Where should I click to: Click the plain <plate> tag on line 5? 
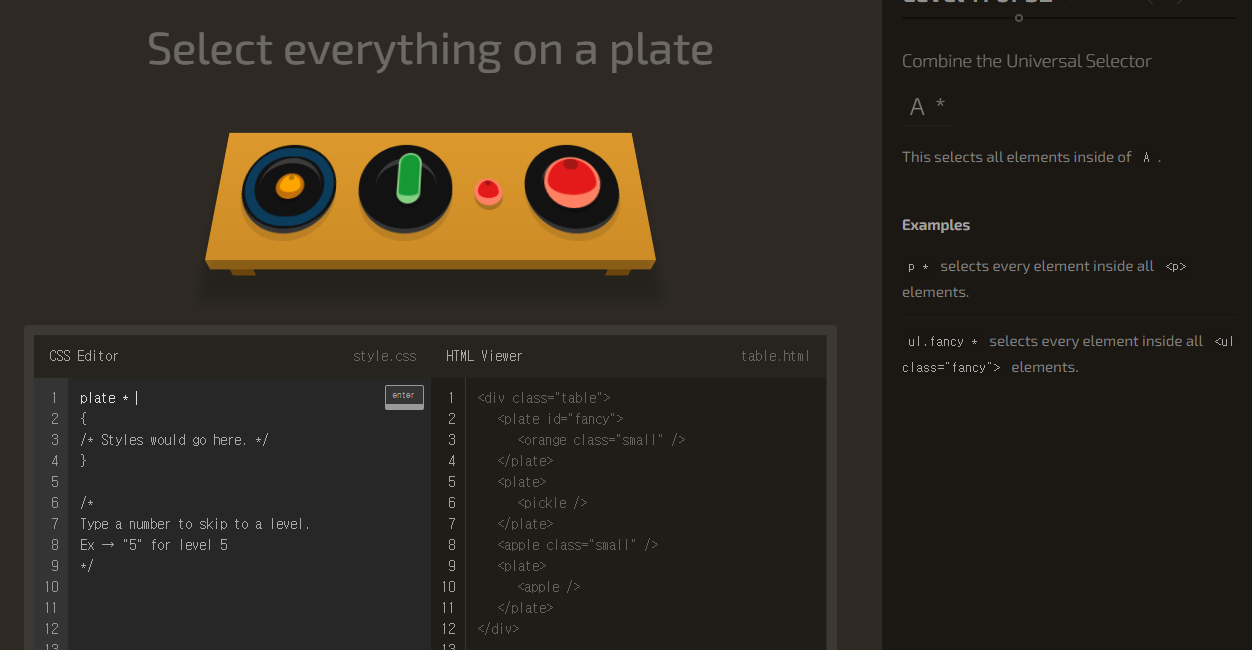[522, 482]
